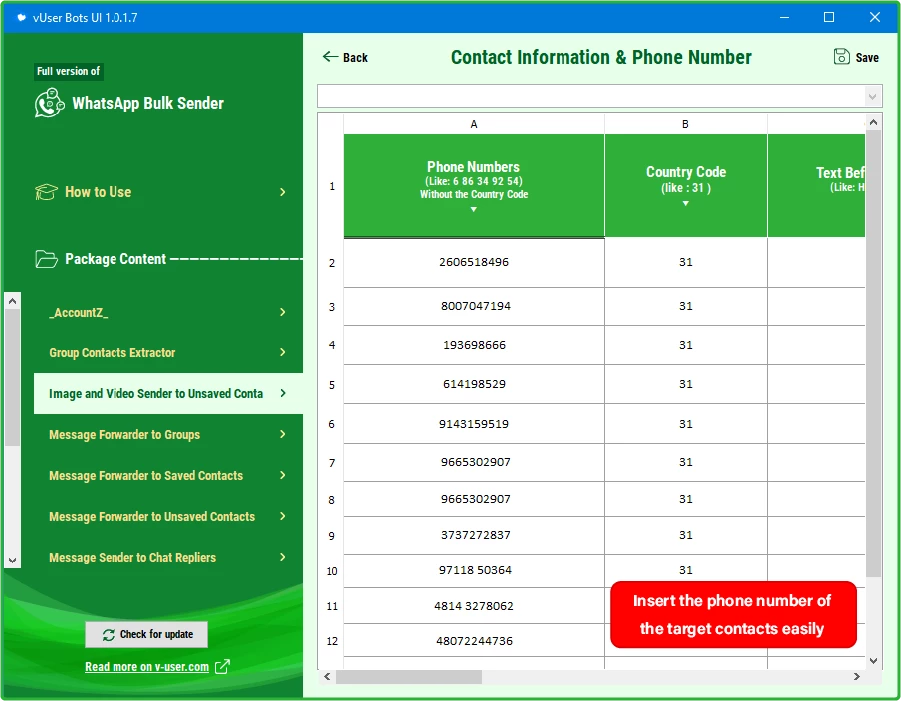Select column B header

pos(686,124)
